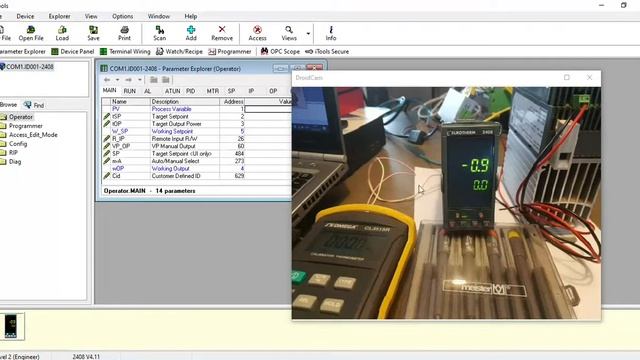This screenshot has width=640, height=360.
Task: Open the back history dropdown arrow
Action: click(x=118, y=80)
